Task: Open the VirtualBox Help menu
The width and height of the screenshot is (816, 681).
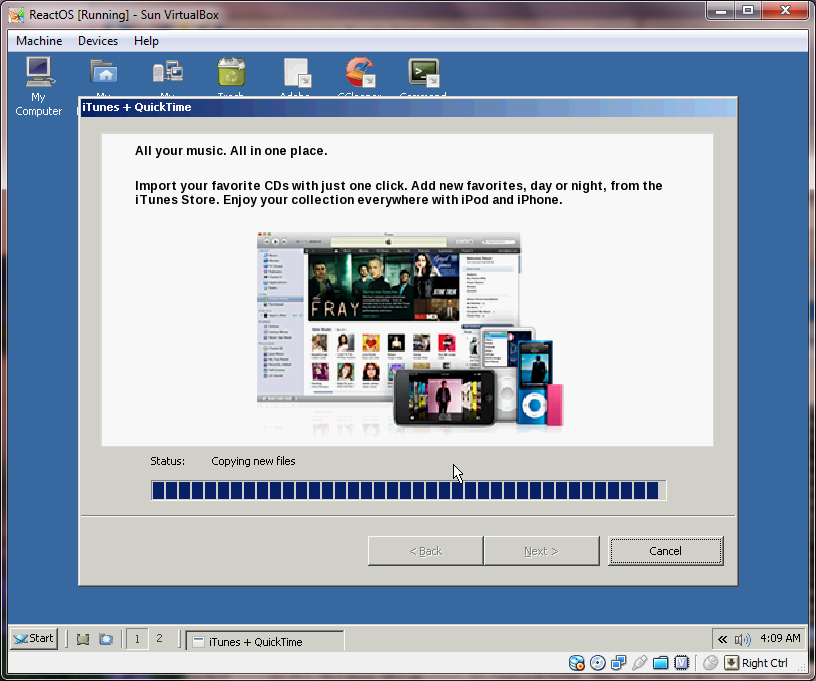Action: pyautogui.click(x=146, y=41)
